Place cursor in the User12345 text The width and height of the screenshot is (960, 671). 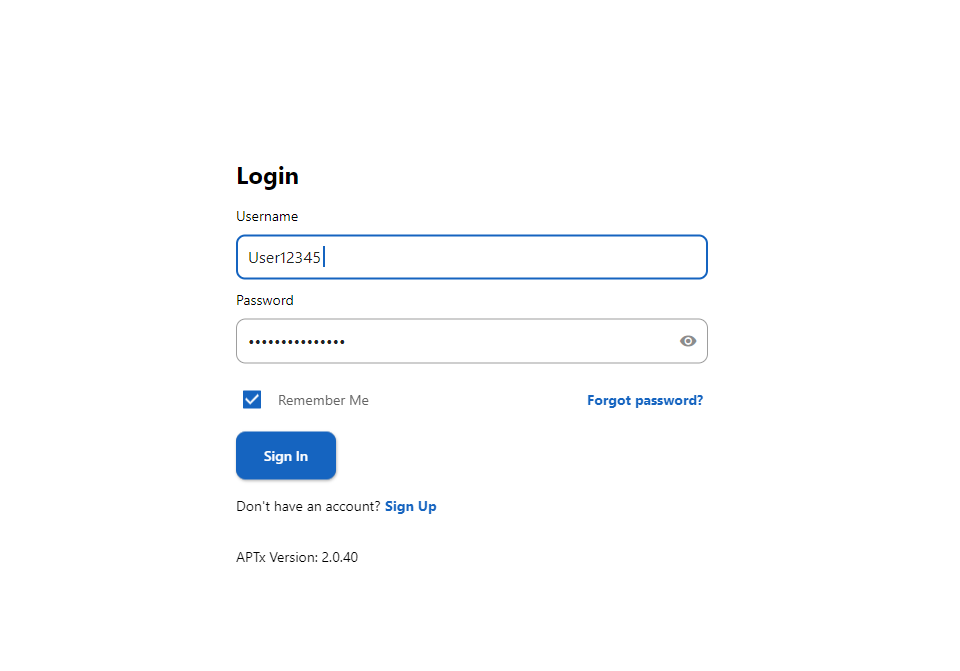(284, 257)
